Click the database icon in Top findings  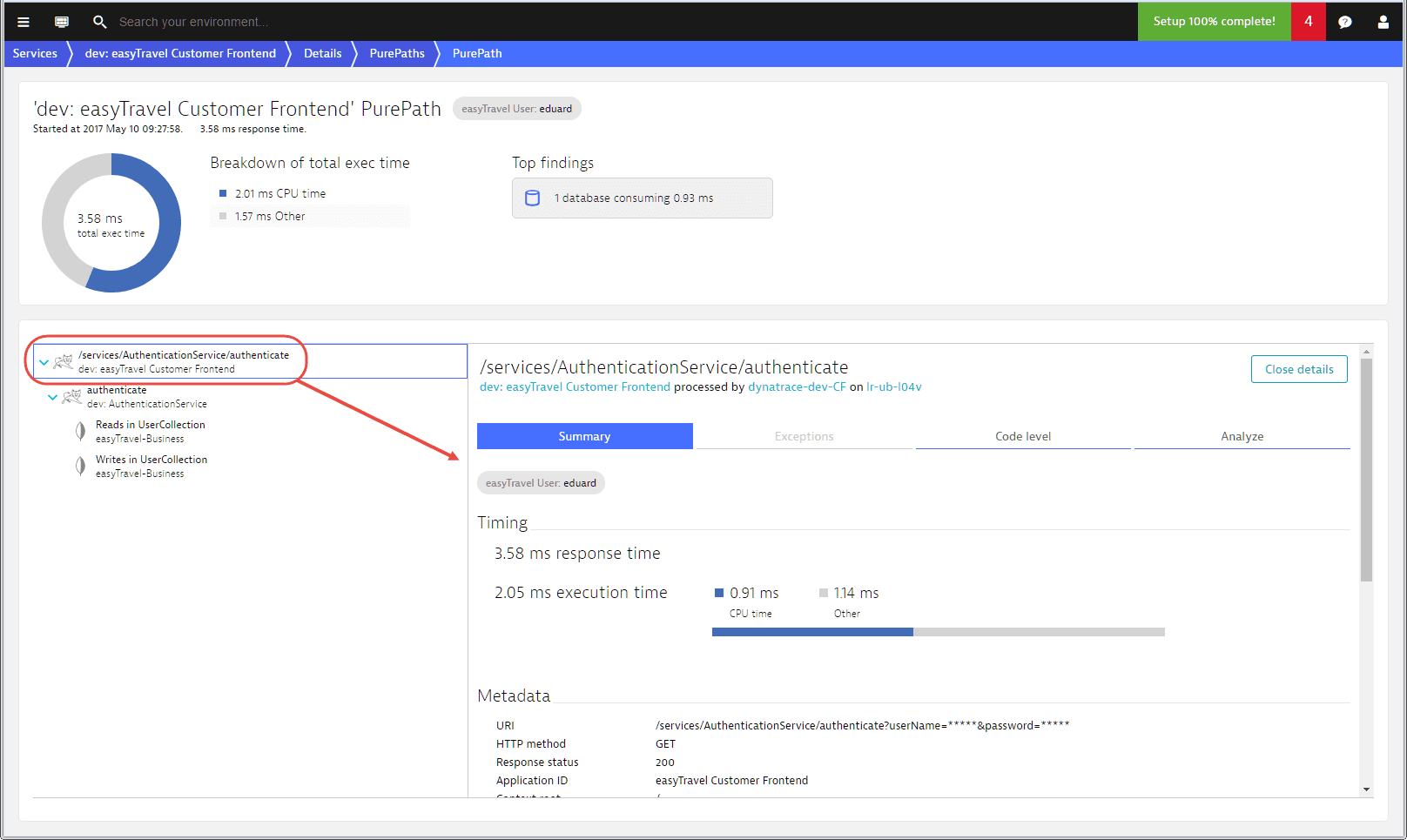(x=533, y=198)
